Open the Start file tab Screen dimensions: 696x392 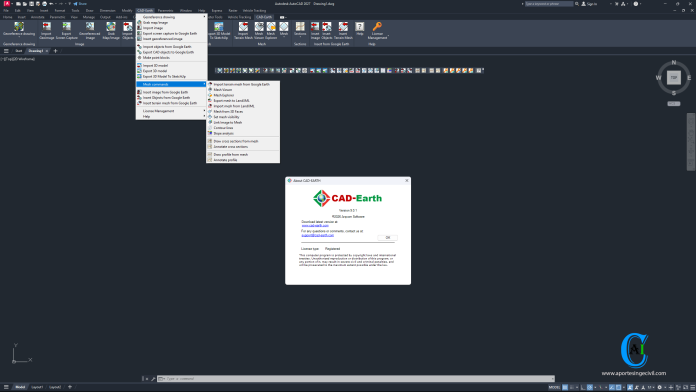(x=19, y=51)
